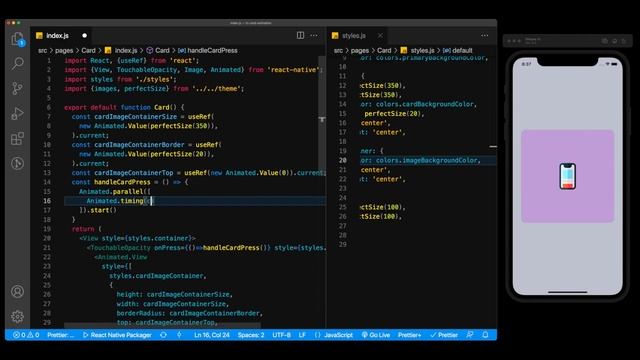This screenshot has width=640, height=360.
Task: Change file encoding UTF-8
Action: [281, 335]
